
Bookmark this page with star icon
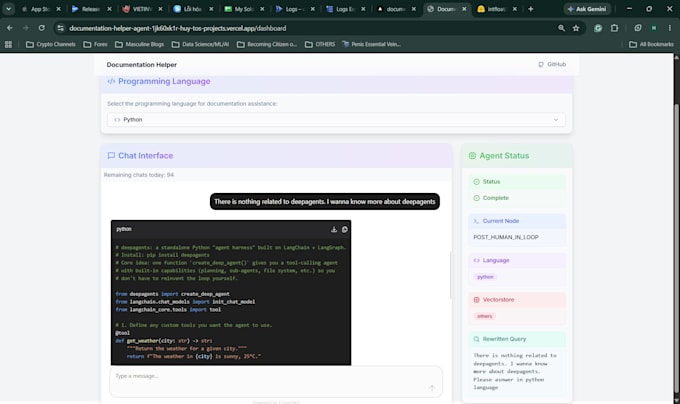click(x=576, y=28)
